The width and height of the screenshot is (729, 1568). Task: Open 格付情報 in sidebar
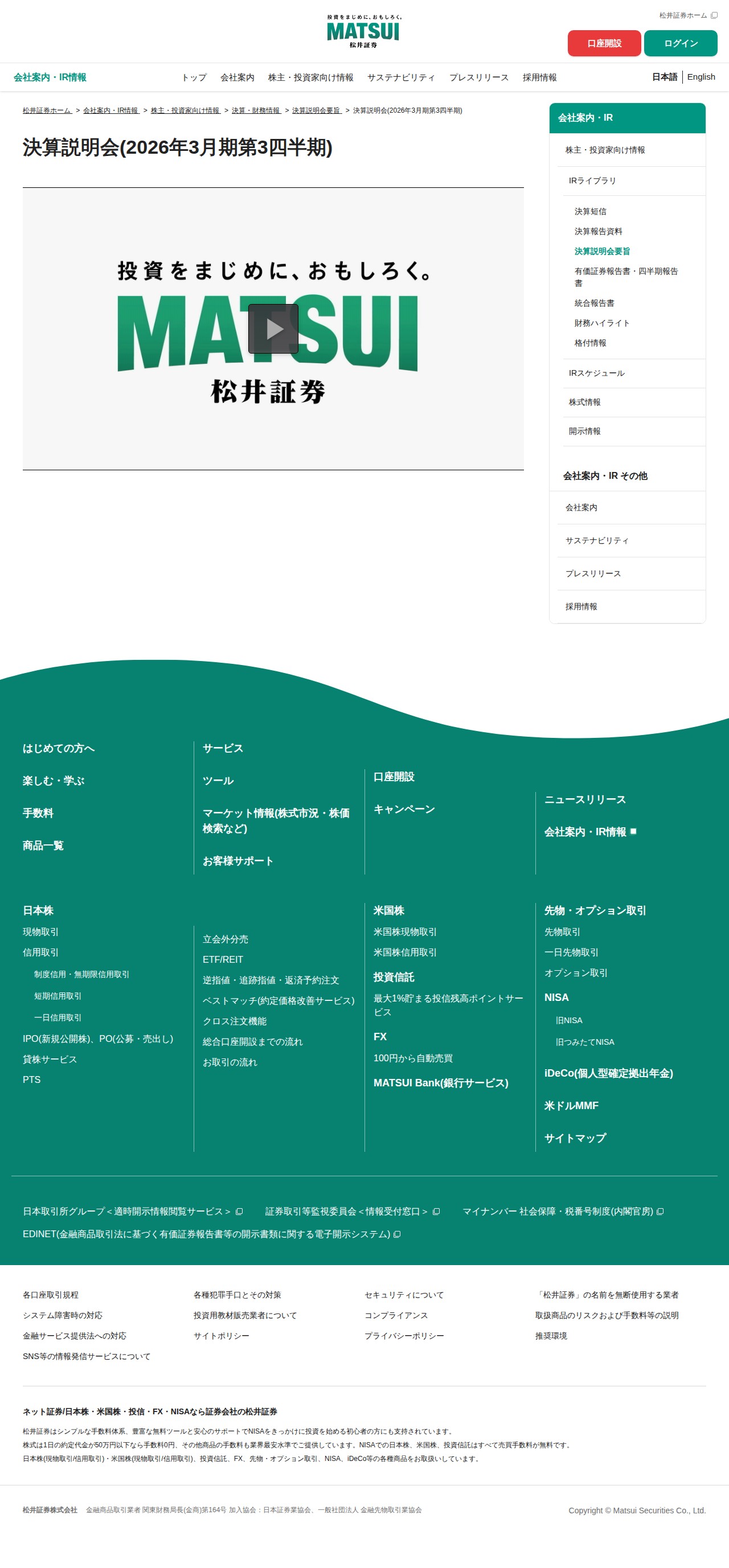tap(590, 343)
